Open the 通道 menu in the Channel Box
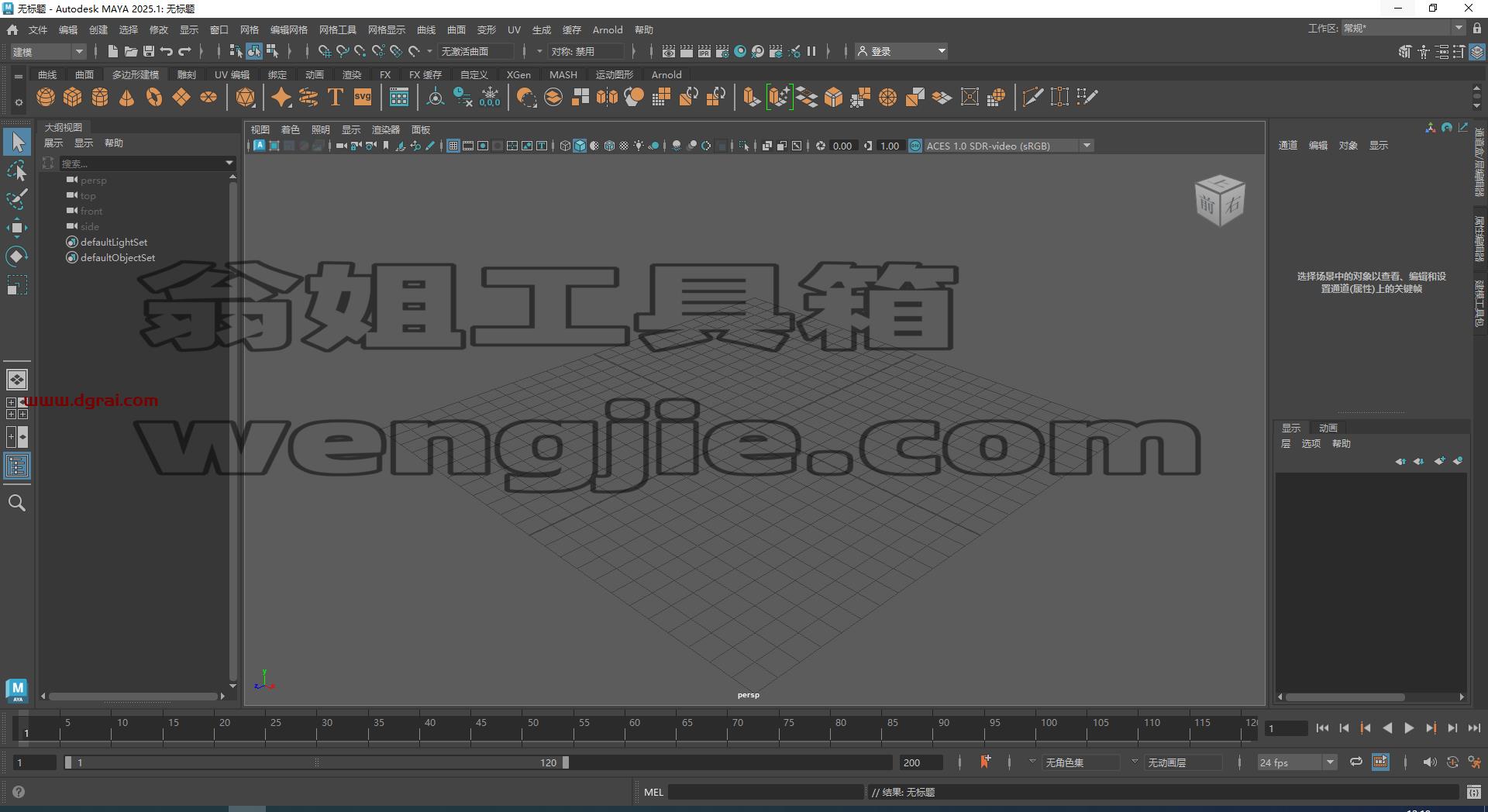The height and width of the screenshot is (812, 1488). click(1288, 146)
